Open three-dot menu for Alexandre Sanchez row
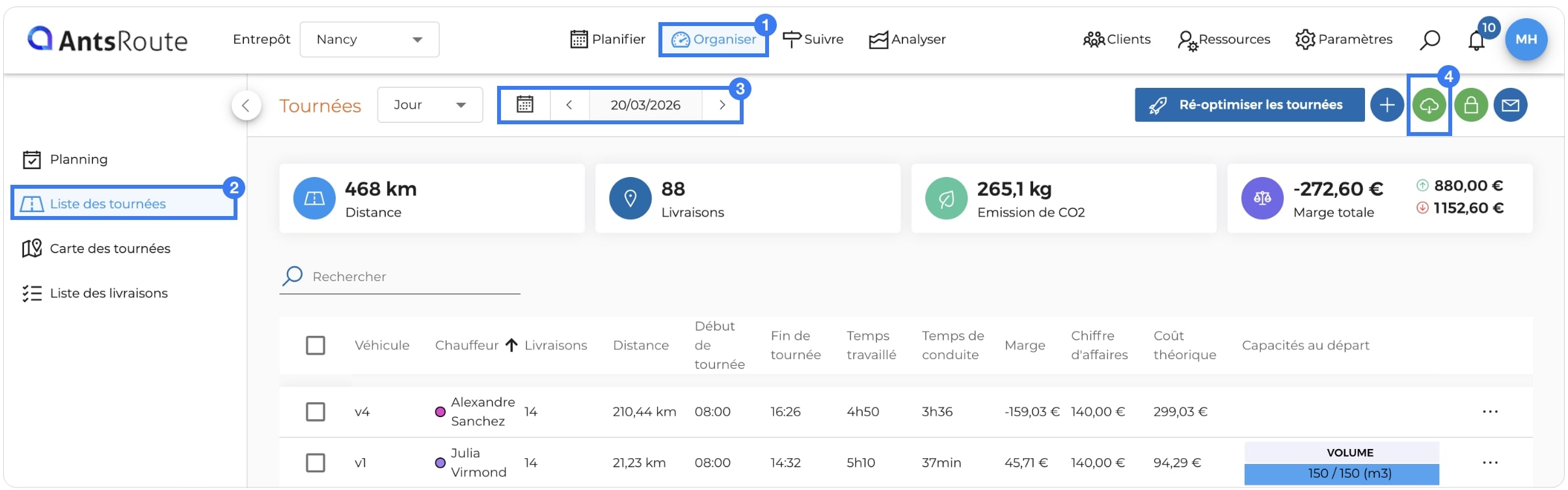Screen dimensions: 1568x490 point(1490,412)
